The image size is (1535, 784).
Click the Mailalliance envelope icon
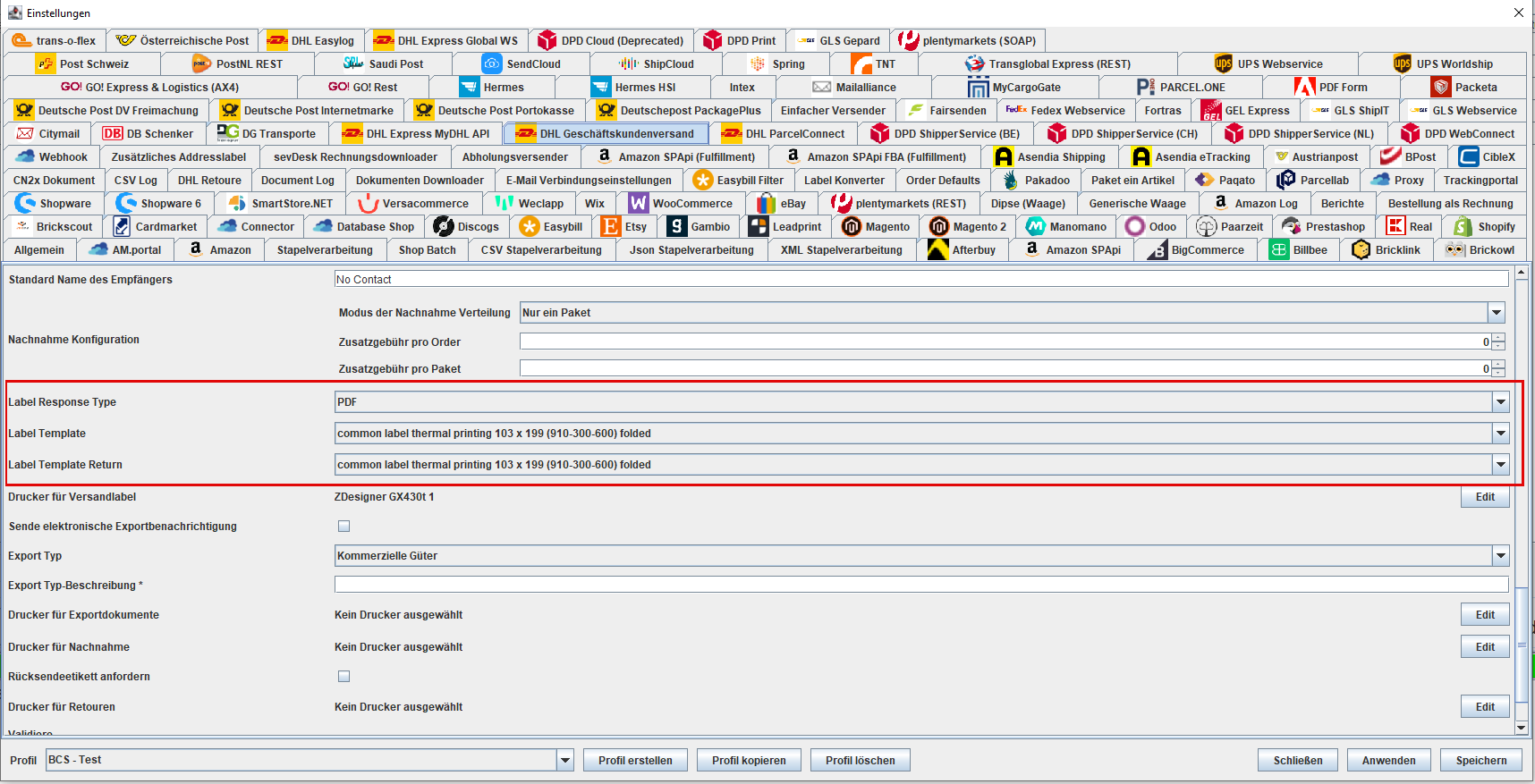click(821, 87)
